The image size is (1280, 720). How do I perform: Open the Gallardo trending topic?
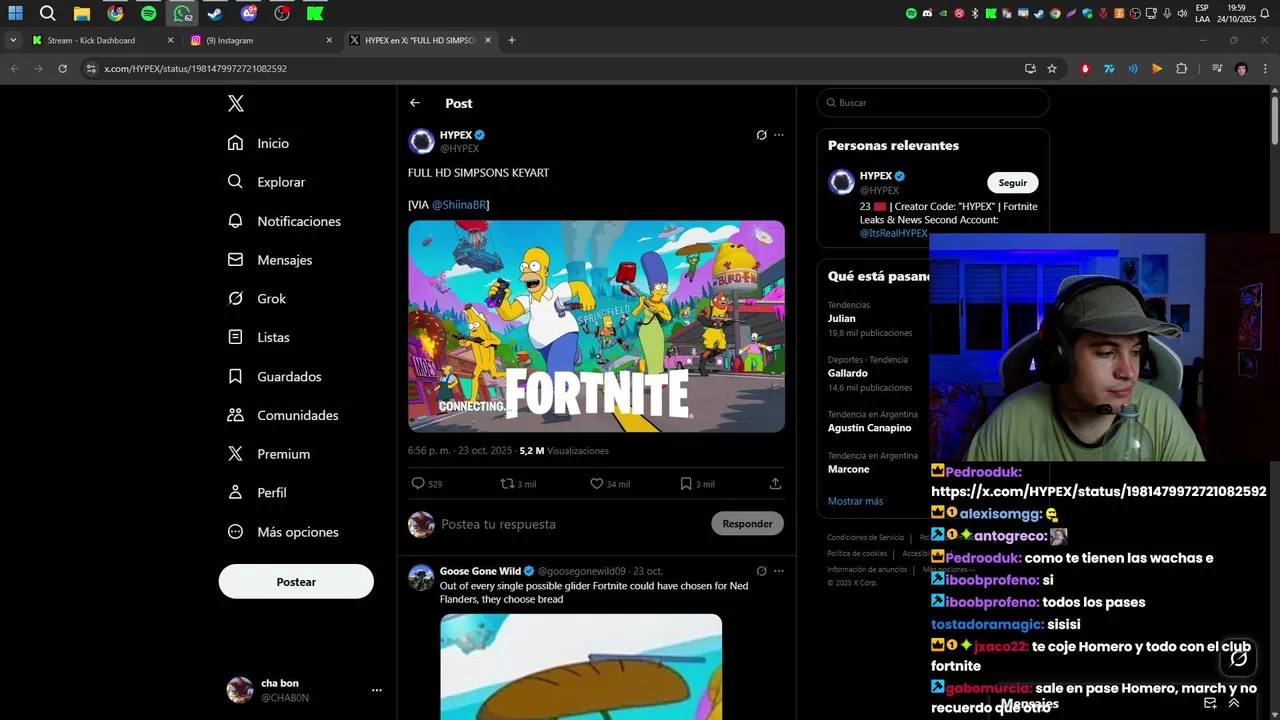(848, 373)
